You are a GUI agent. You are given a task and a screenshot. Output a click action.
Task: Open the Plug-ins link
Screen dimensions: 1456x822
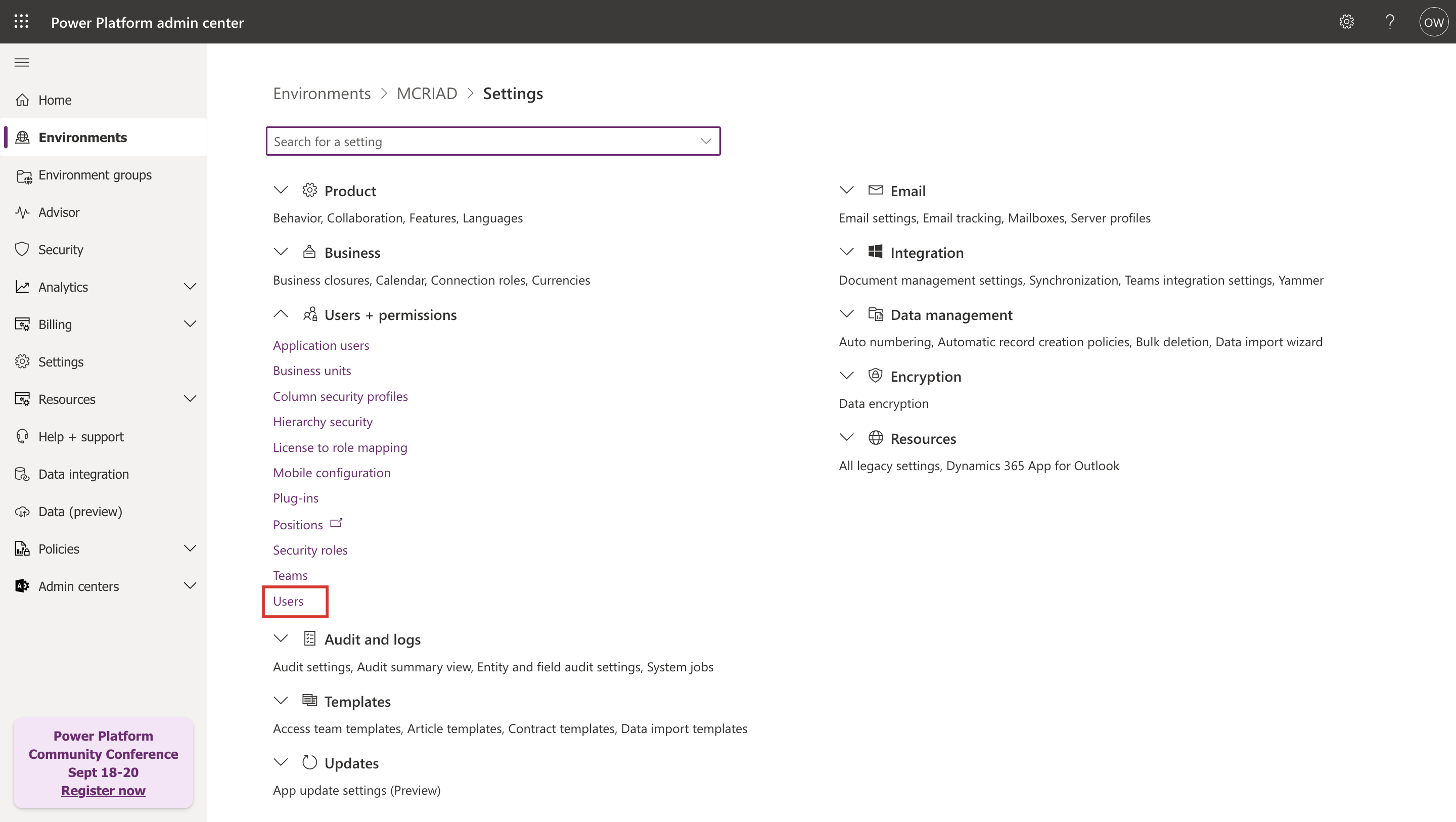(x=296, y=498)
